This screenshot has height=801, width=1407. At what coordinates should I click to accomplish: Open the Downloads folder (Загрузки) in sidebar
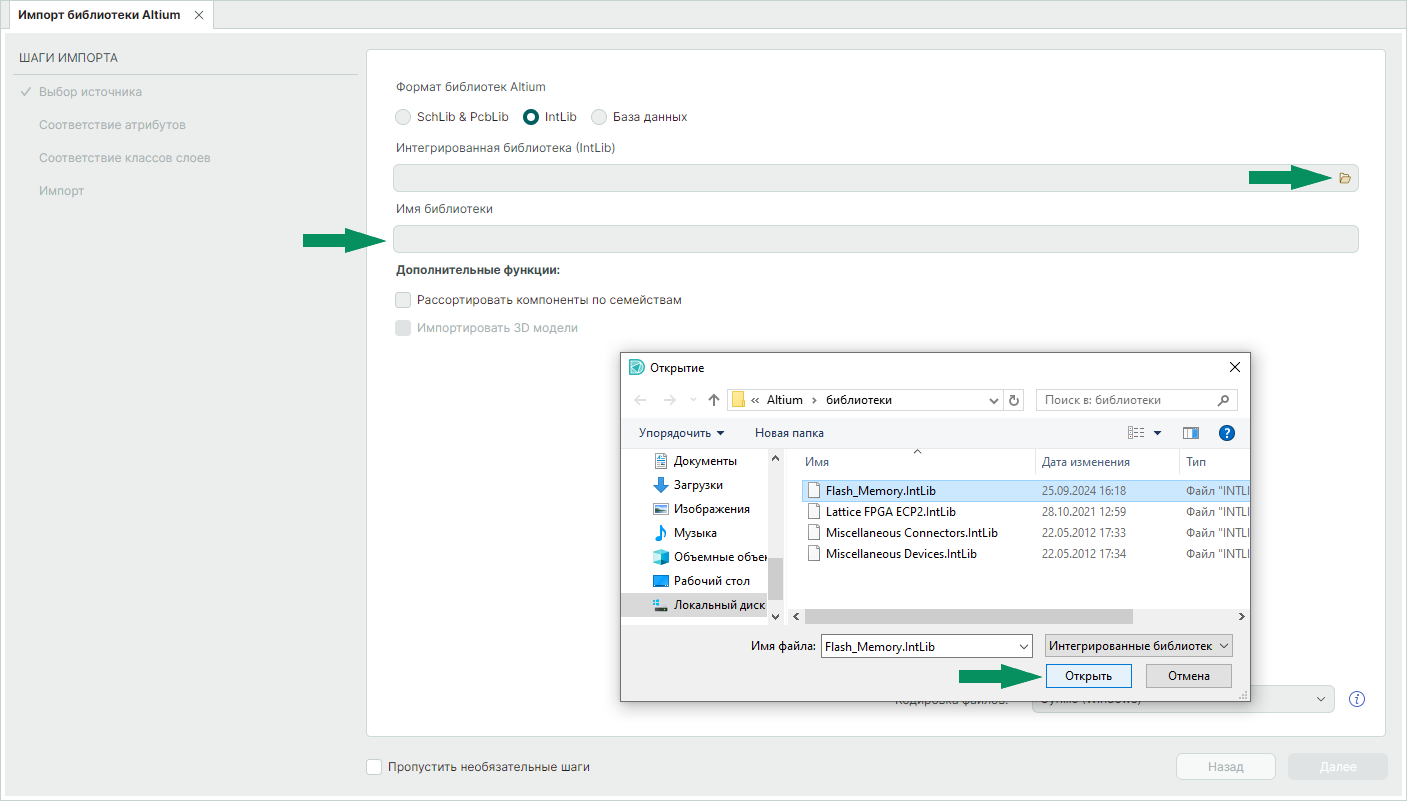[x=697, y=485]
